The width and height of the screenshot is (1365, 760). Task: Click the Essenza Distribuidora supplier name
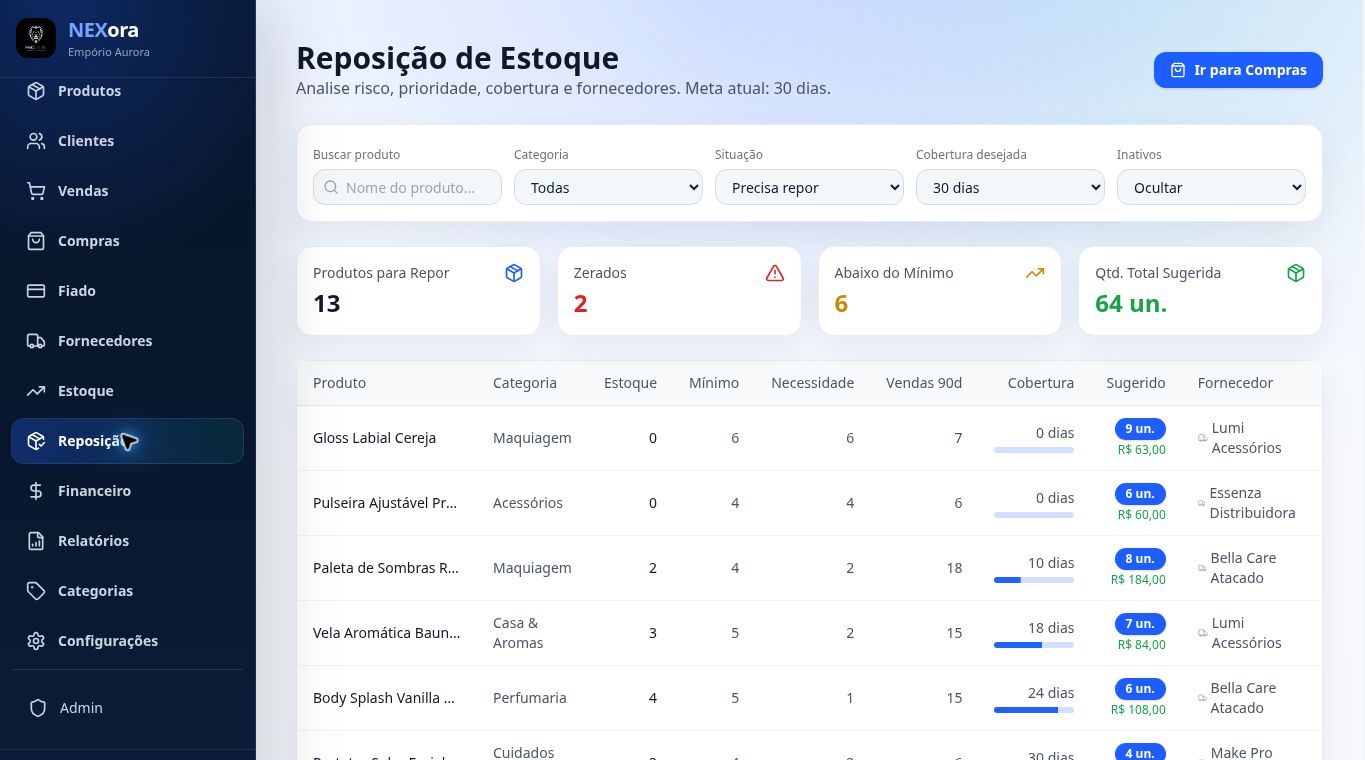[1252, 503]
